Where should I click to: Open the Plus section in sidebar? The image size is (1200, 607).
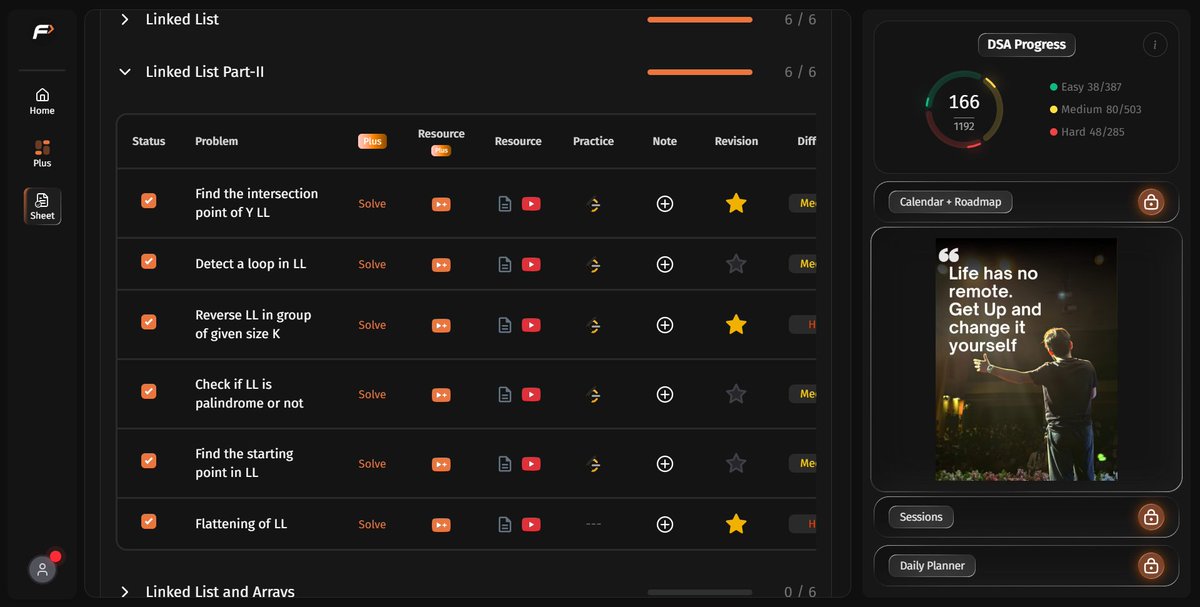point(42,153)
